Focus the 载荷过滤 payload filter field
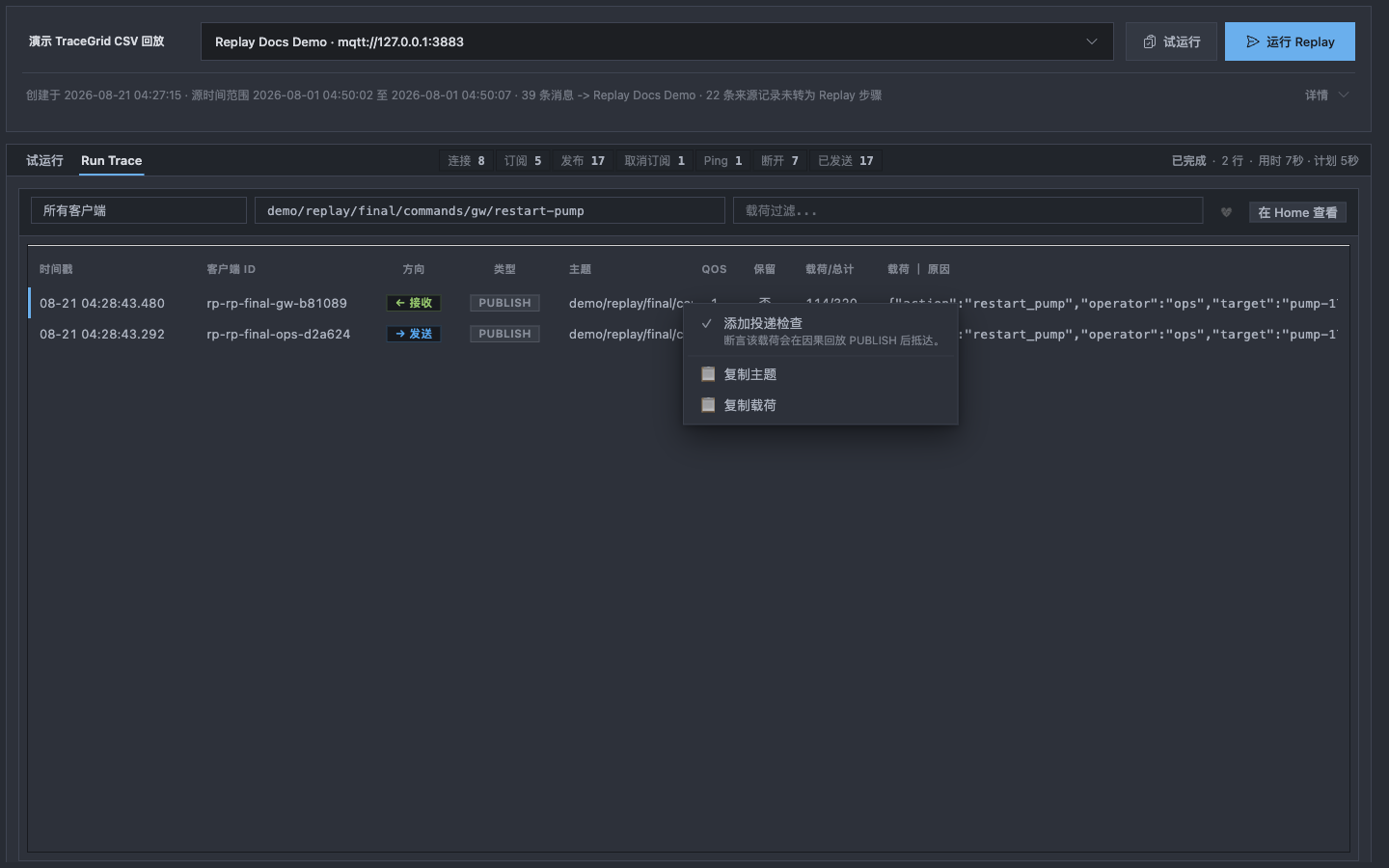The width and height of the screenshot is (1389, 868). [967, 210]
